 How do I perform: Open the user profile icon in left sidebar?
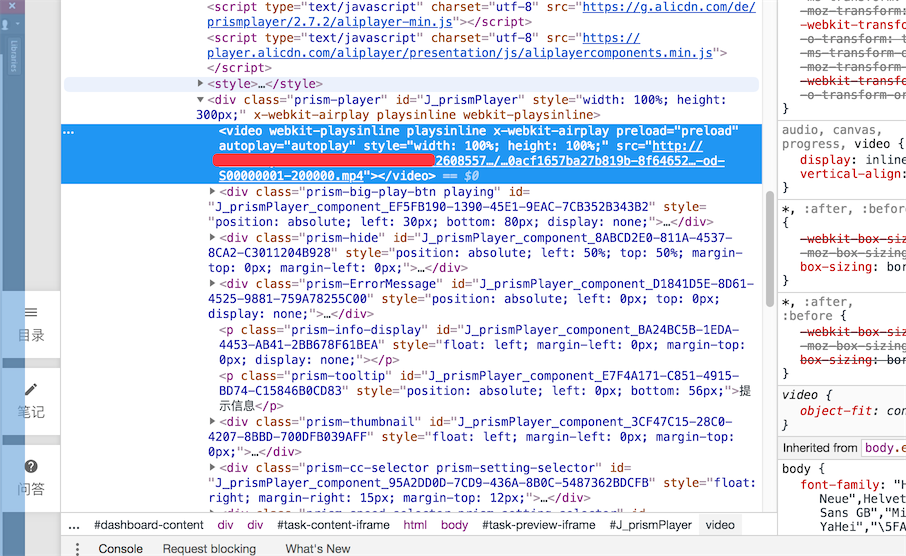tap(5, 24)
